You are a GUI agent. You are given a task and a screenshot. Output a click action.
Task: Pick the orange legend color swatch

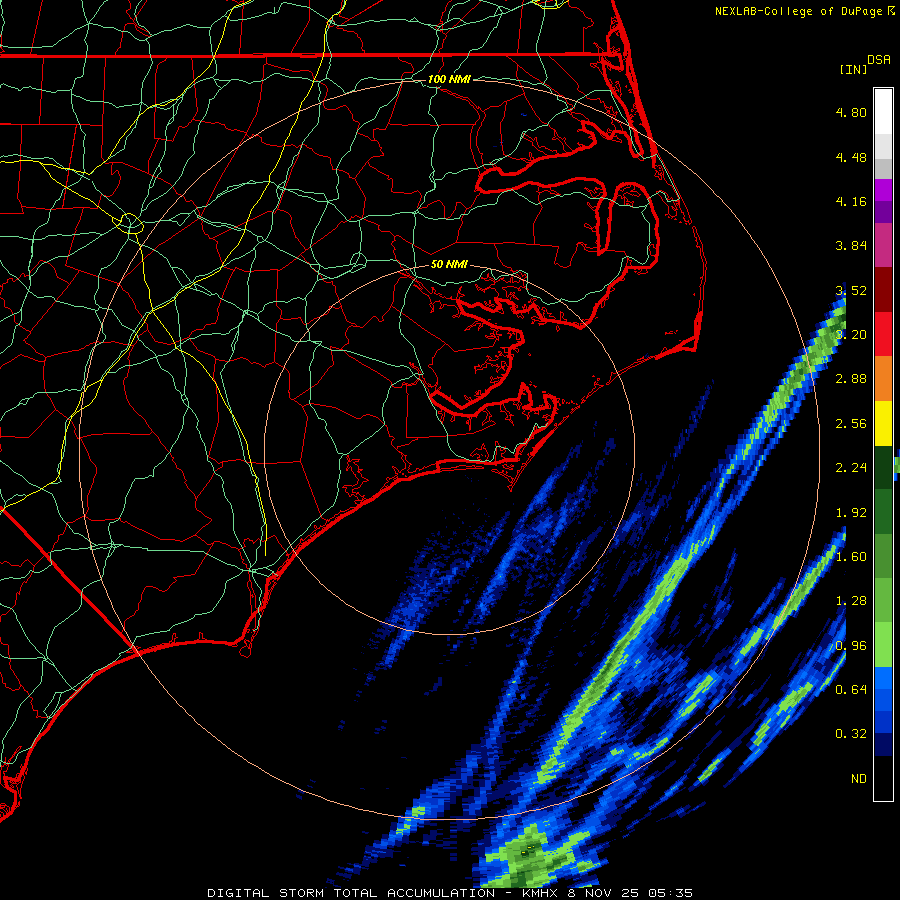click(883, 379)
